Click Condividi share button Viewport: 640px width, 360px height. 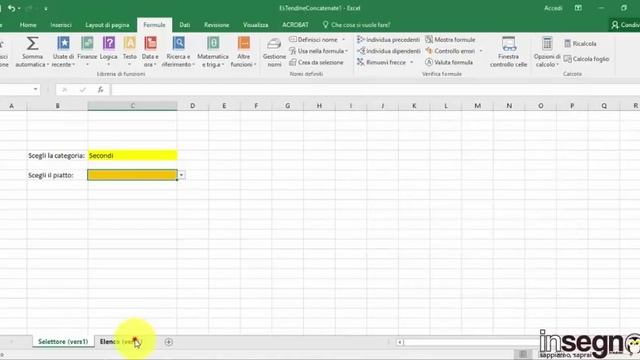point(625,25)
